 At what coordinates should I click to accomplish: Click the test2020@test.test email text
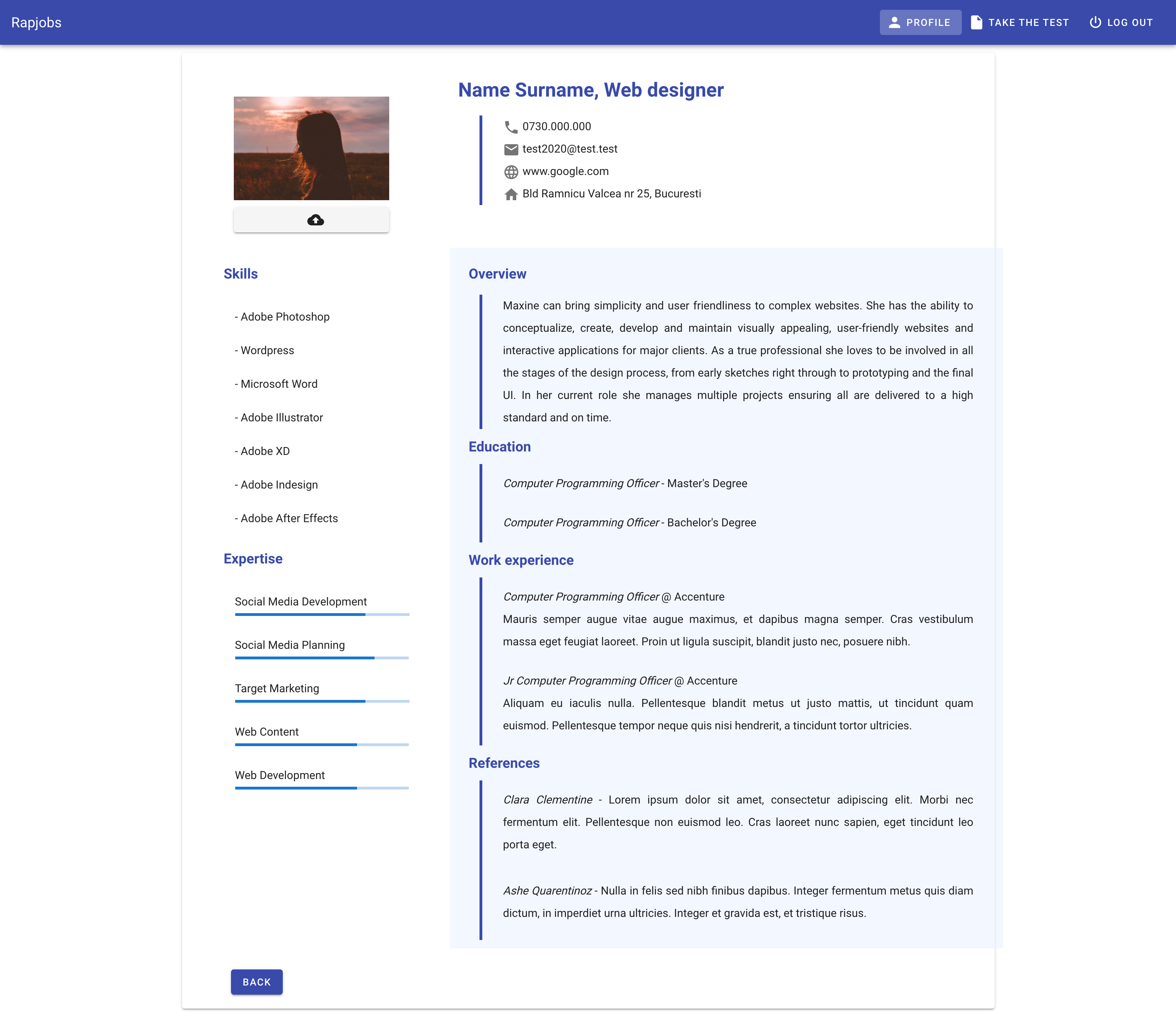pyautogui.click(x=569, y=149)
